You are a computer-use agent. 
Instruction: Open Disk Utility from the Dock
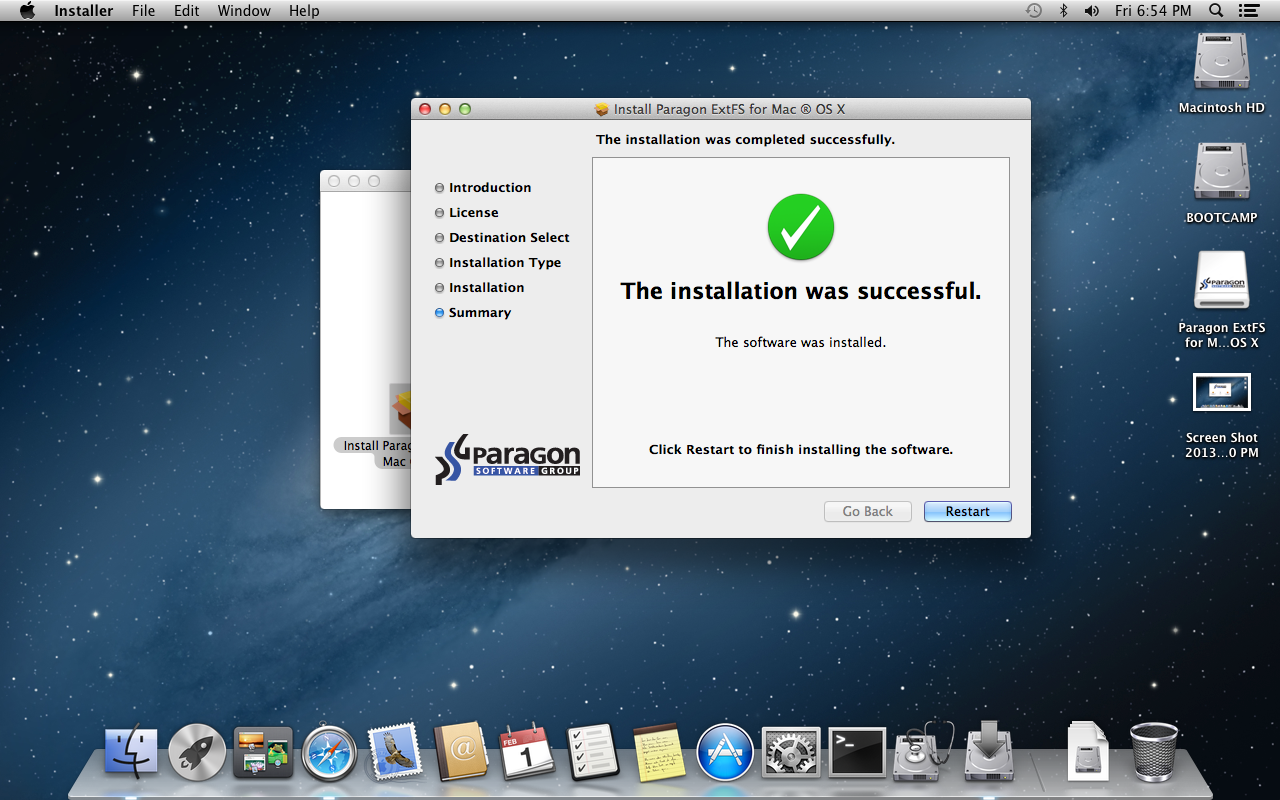923,752
